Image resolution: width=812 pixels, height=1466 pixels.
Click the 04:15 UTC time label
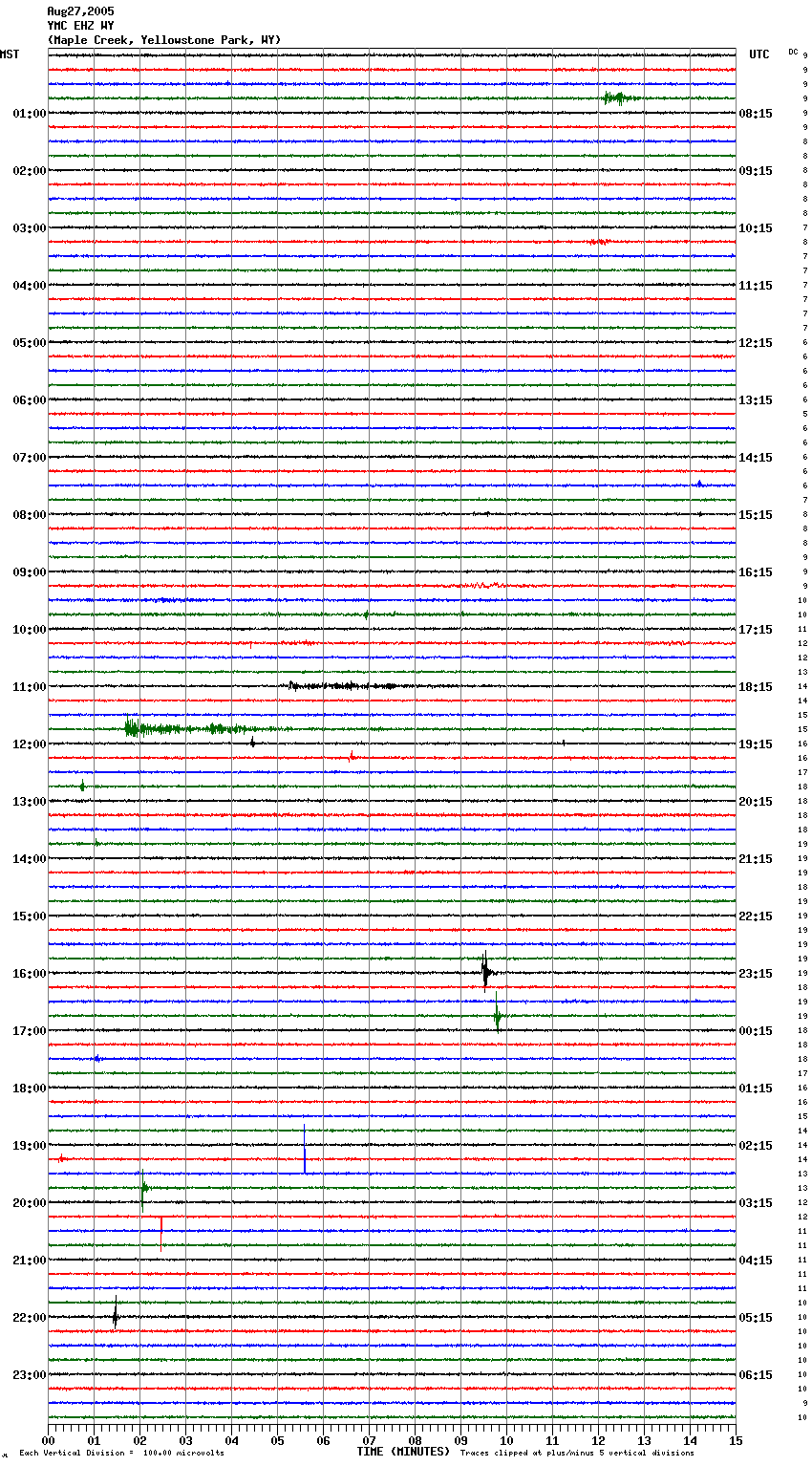coord(756,1261)
